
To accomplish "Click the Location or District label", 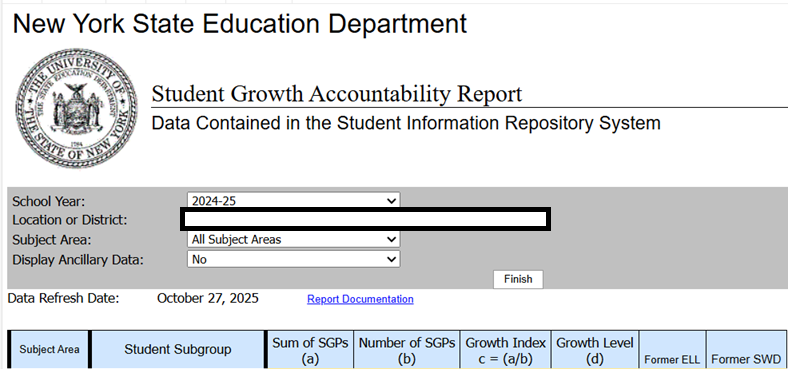I will coord(70,220).
